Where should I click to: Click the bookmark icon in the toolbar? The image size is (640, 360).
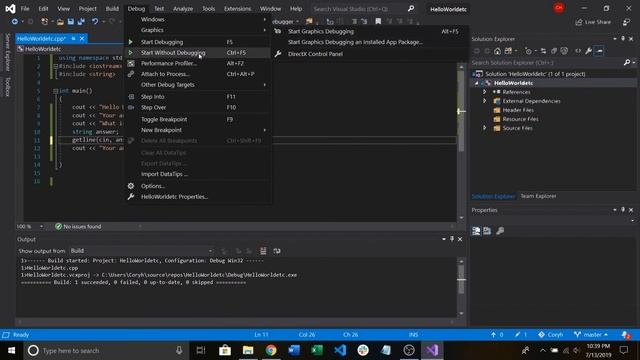pyautogui.click(x=378, y=21)
